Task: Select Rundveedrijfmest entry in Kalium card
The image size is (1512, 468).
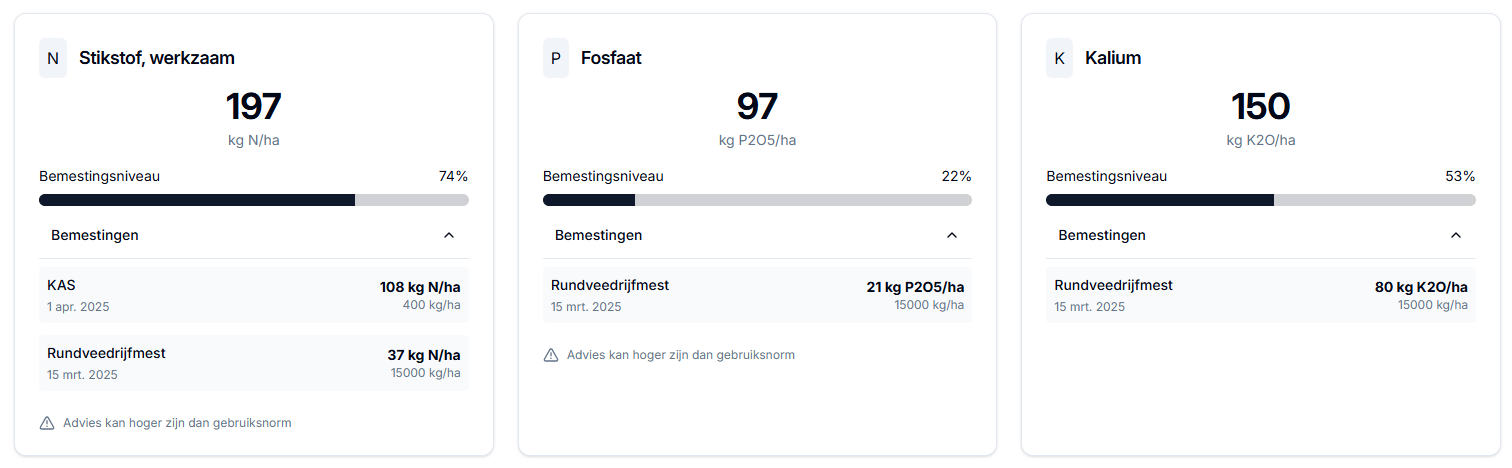Action: point(1261,295)
